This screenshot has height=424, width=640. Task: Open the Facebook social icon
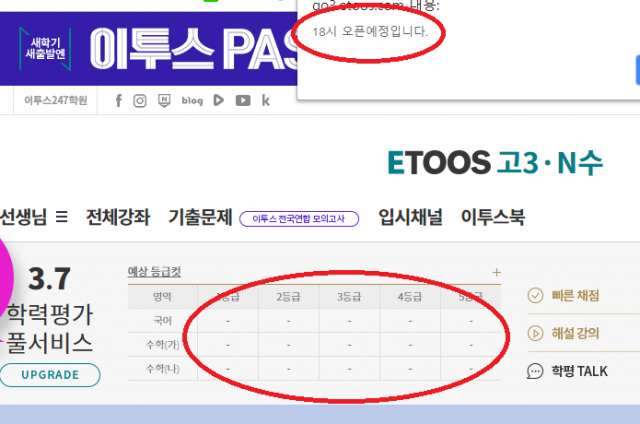[118, 100]
